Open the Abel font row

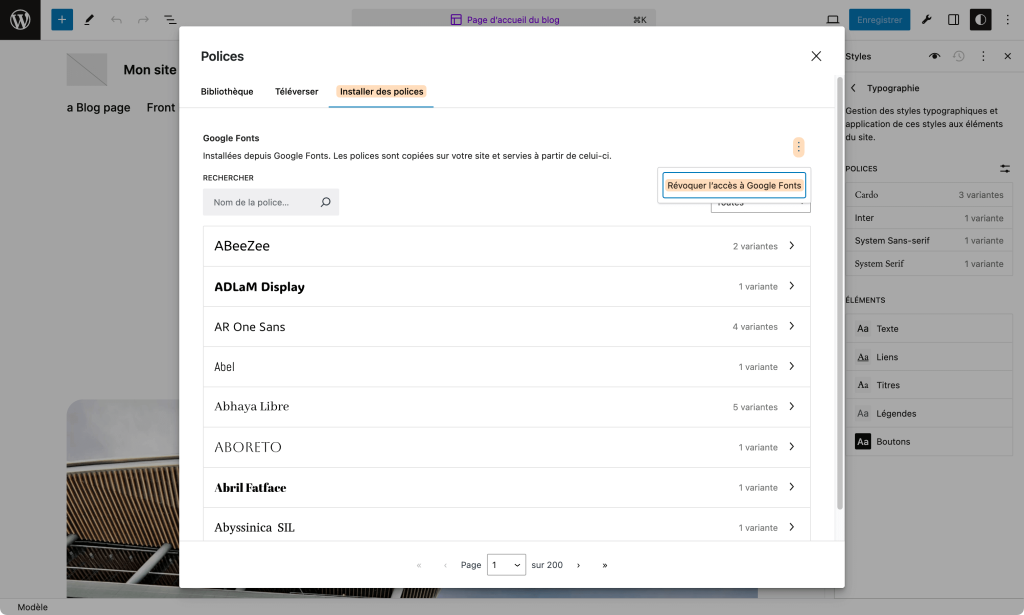tap(507, 367)
